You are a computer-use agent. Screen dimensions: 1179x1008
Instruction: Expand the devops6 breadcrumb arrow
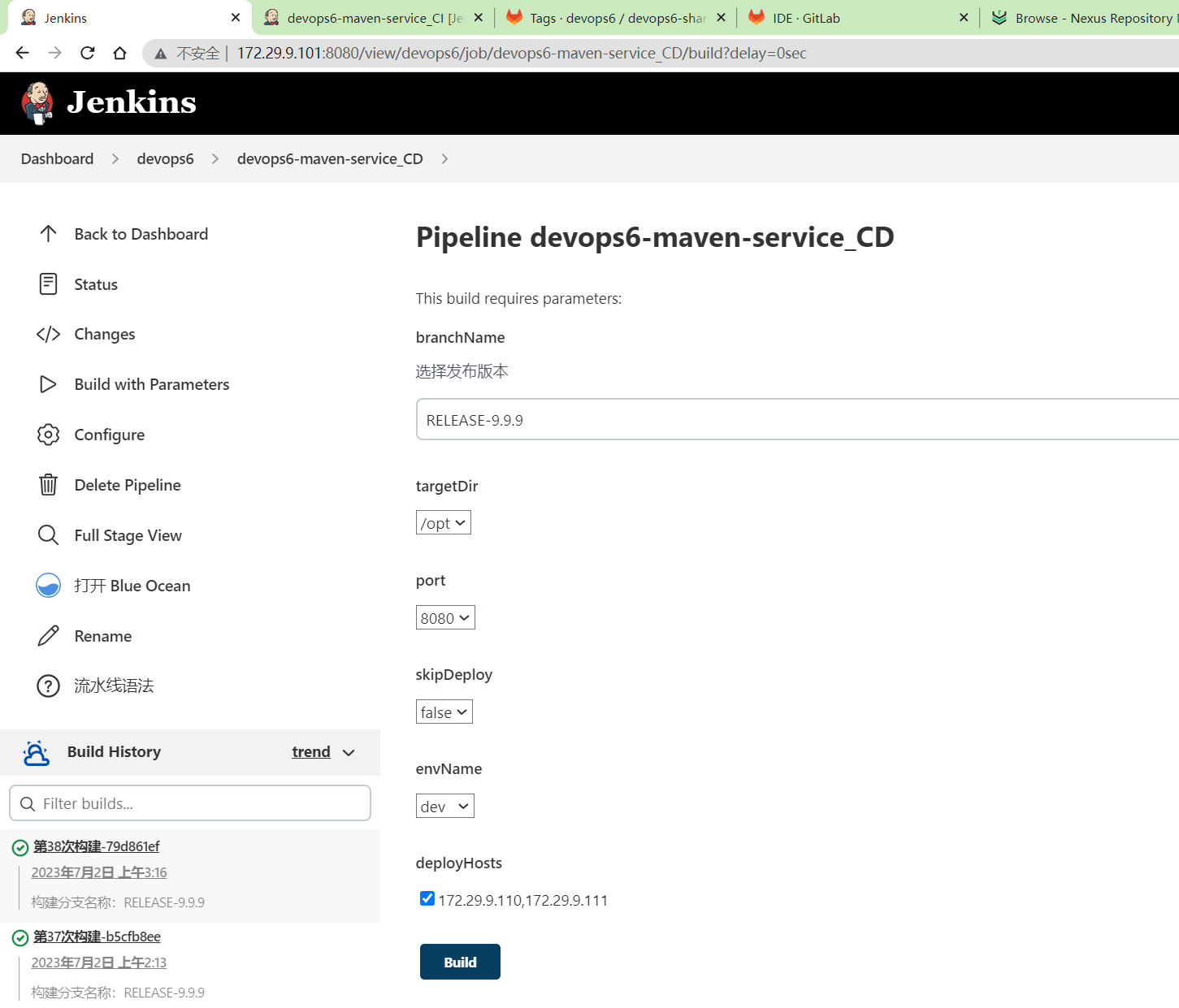(215, 159)
